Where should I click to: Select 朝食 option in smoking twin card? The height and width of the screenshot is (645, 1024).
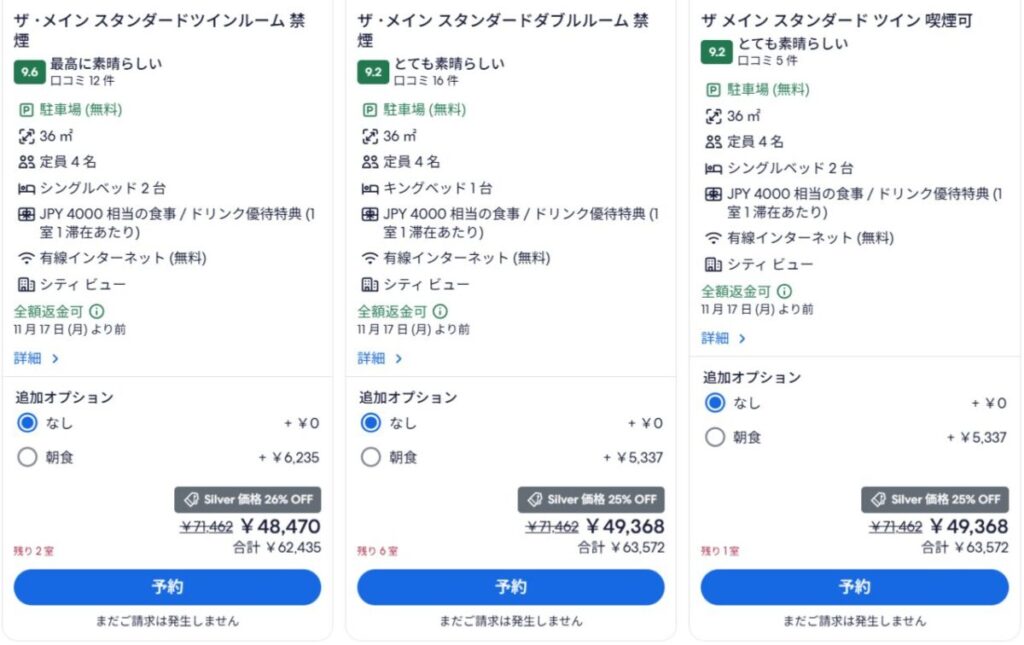pos(715,437)
